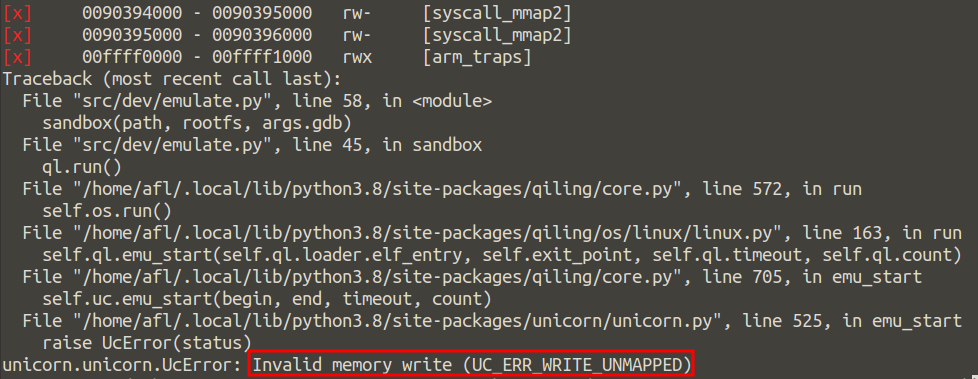Screen dimensions: 978x379
Task: Click the second [syscall_mmap2] label
Action: [497, 36]
